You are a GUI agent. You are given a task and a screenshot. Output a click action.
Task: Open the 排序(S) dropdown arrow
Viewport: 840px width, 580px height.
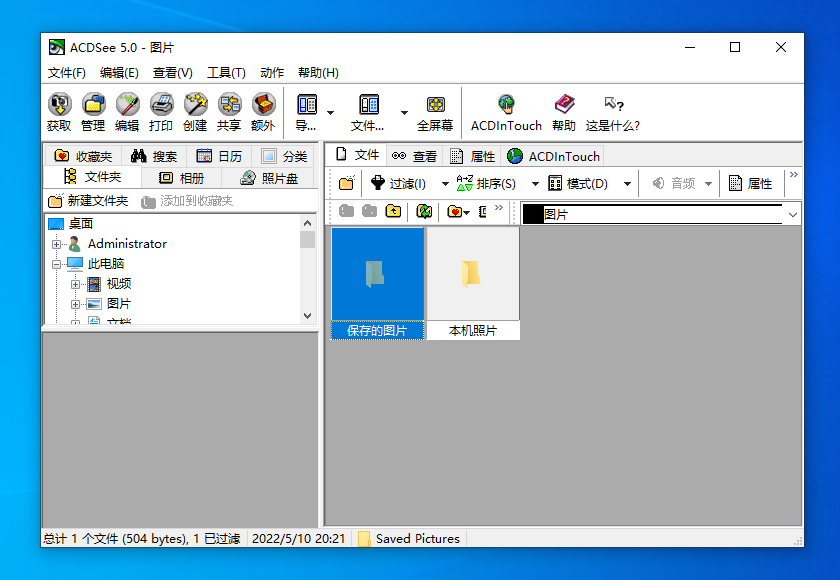(535, 184)
